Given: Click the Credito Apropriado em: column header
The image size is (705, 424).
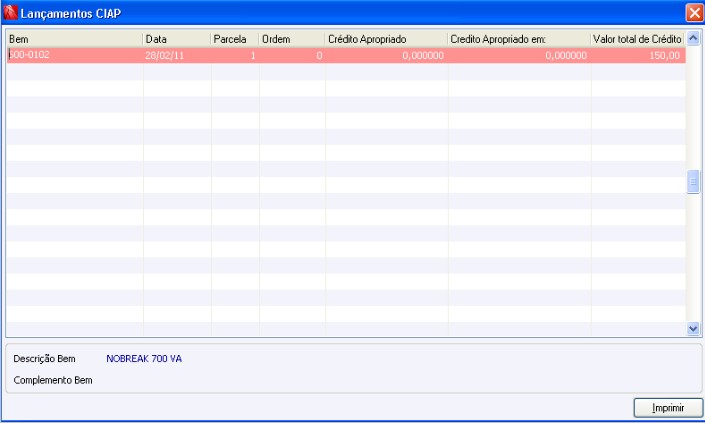Looking at the screenshot, I should pos(519,39).
